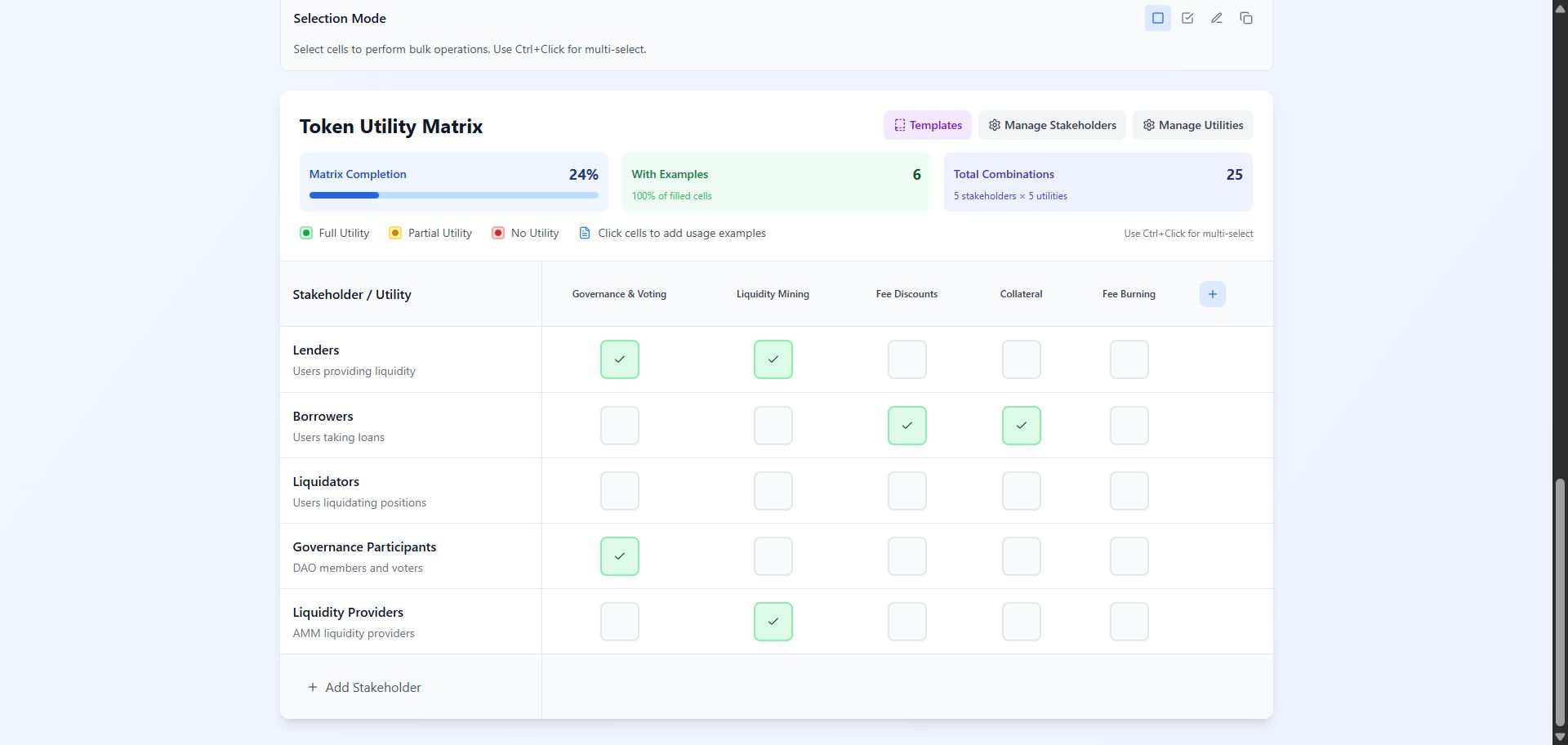Open Manage Utilities
This screenshot has height=745, width=1568.
tap(1192, 125)
